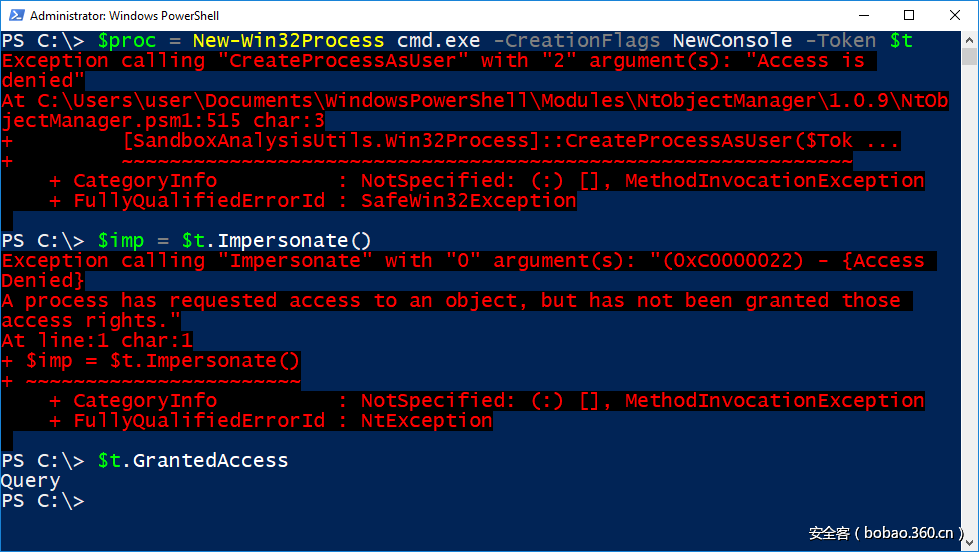The height and width of the screenshot is (552, 979).
Task: Click the PowerShell icon in title bar
Action: pos(15,15)
